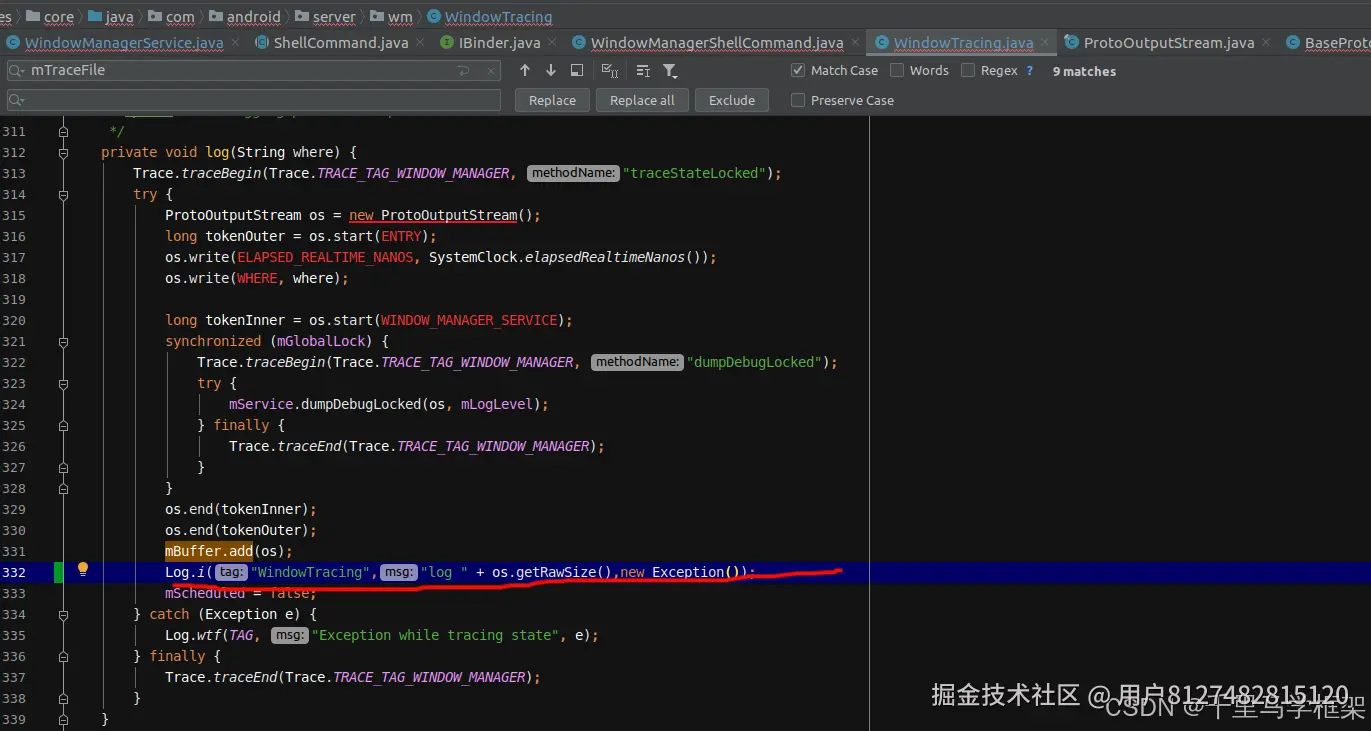
Task: Enable the Words checkbox
Action: [897, 70]
